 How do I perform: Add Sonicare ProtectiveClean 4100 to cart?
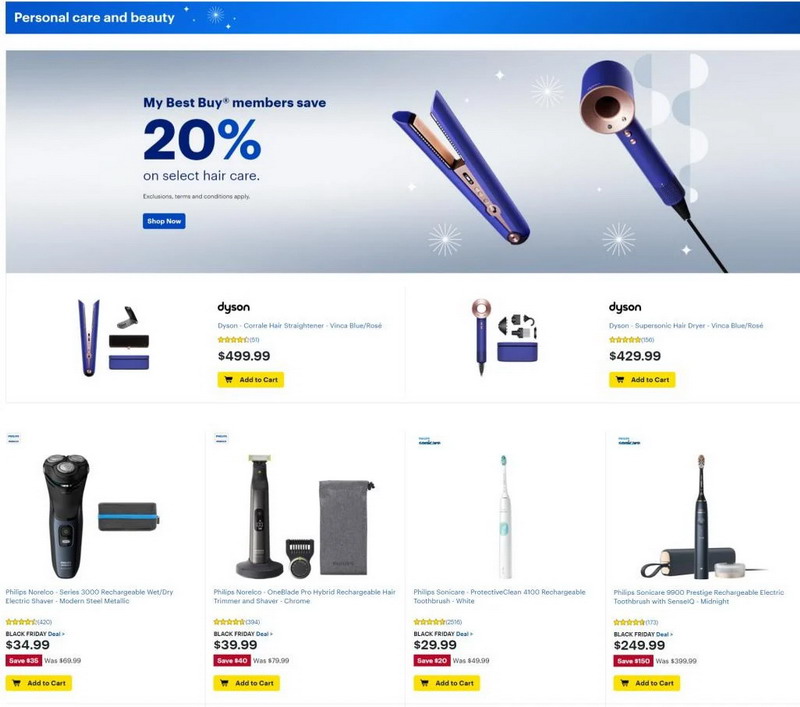(446, 683)
